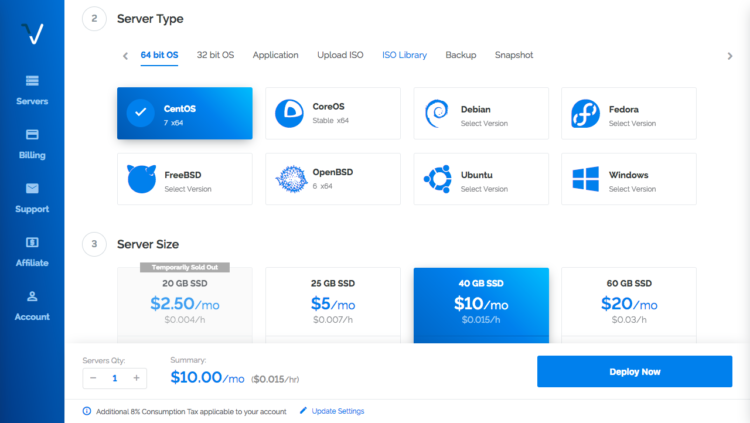Screen dimensions: 750x423
Task: Open the Update Settings link
Action: coord(338,411)
